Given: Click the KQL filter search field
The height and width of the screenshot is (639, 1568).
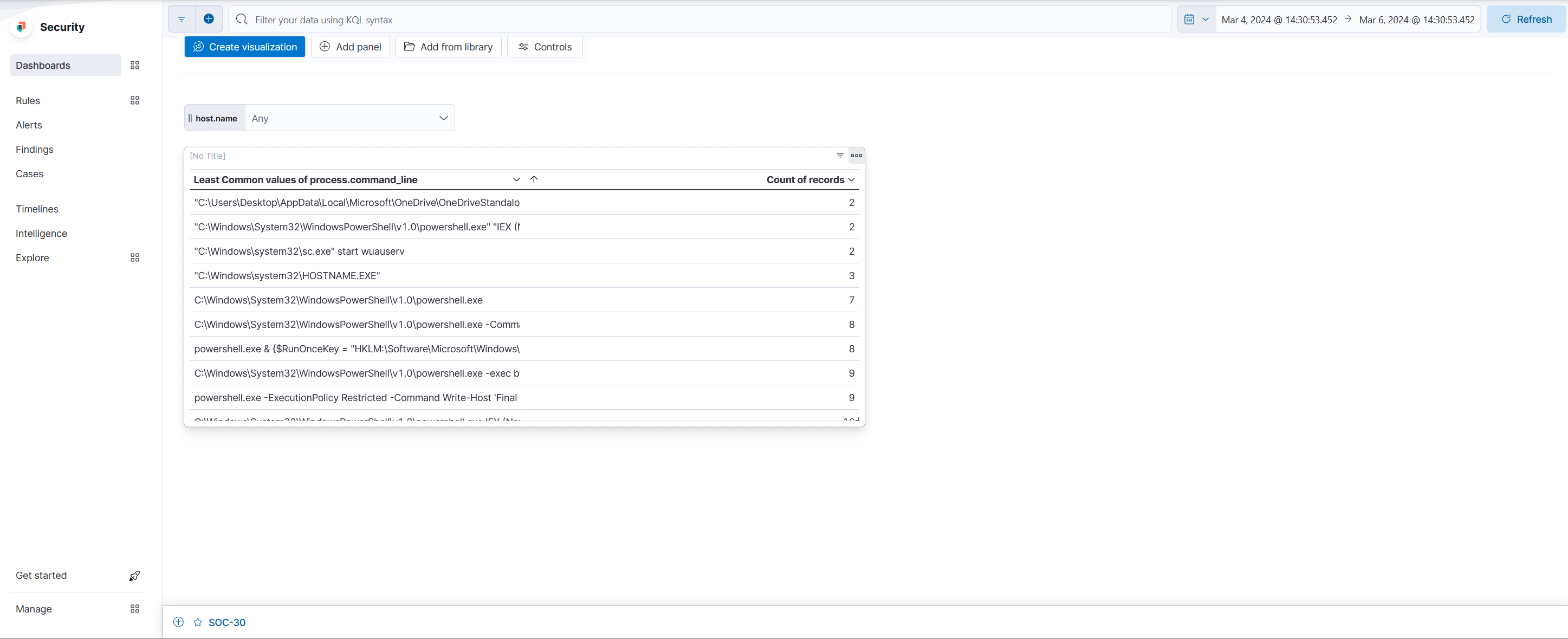Looking at the screenshot, I should 700,20.
